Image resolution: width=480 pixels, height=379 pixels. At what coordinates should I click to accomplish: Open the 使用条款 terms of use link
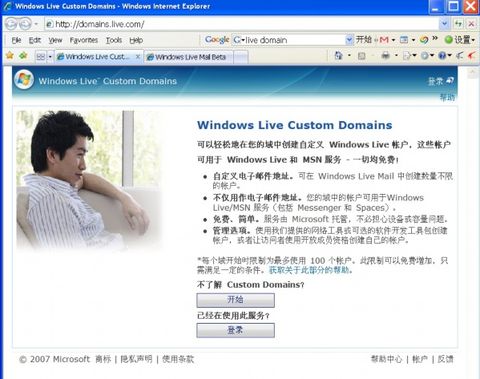tap(178, 359)
